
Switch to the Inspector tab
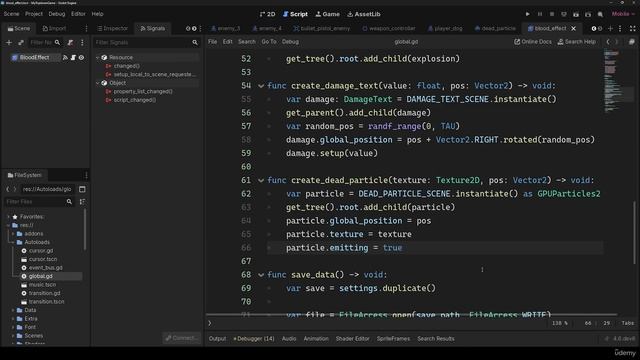pyautogui.click(x=113, y=28)
